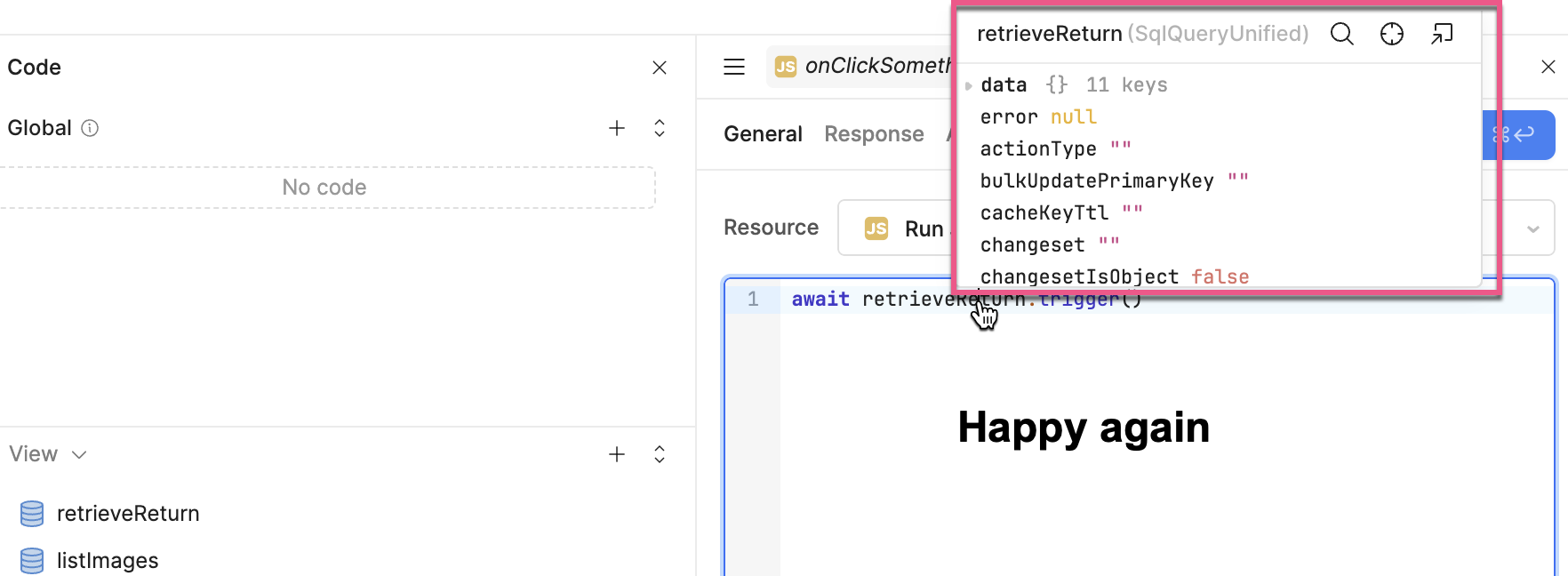Image resolution: width=1568 pixels, height=576 pixels.
Task: Add a new View item with plus icon
Action: click(616, 454)
